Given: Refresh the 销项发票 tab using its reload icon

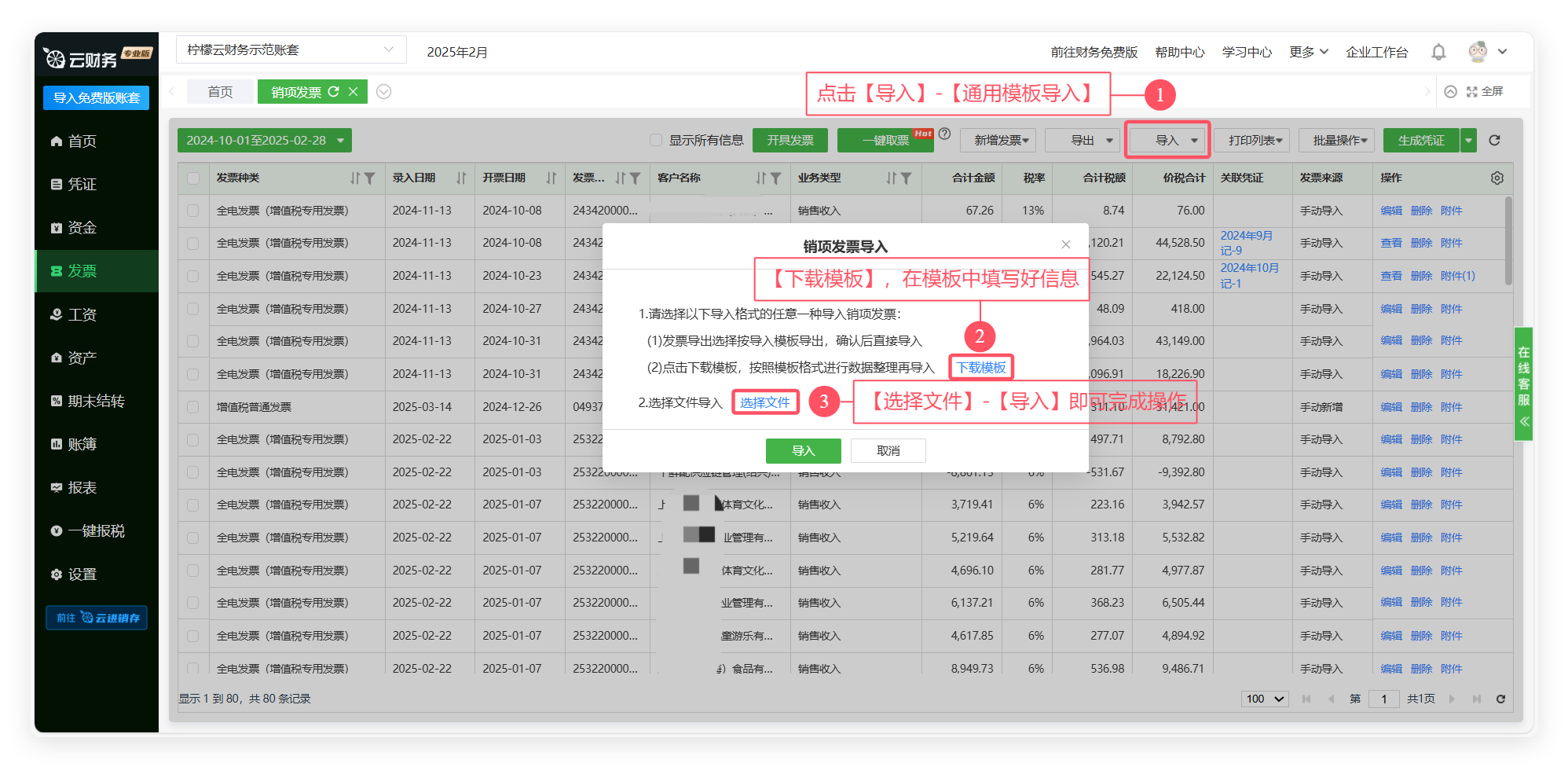Looking at the screenshot, I should 334,92.
